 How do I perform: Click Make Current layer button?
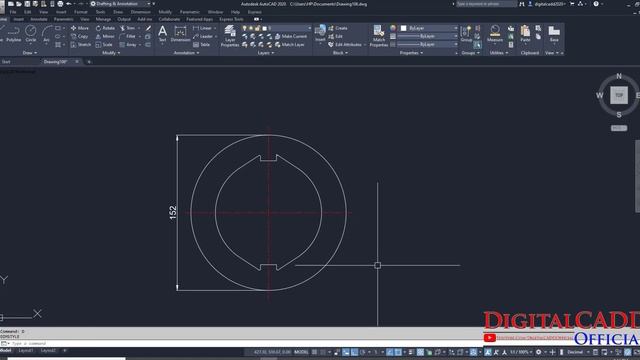click(x=291, y=36)
